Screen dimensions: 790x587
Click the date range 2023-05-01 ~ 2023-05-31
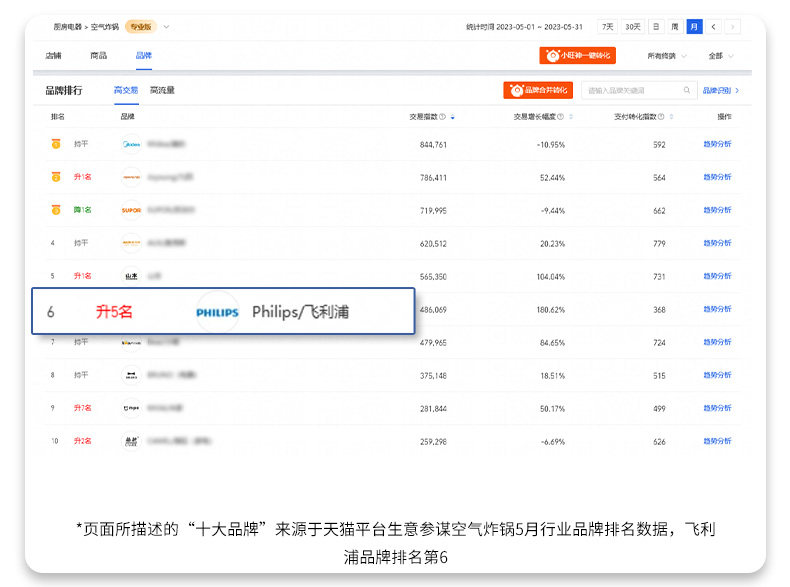tap(539, 27)
